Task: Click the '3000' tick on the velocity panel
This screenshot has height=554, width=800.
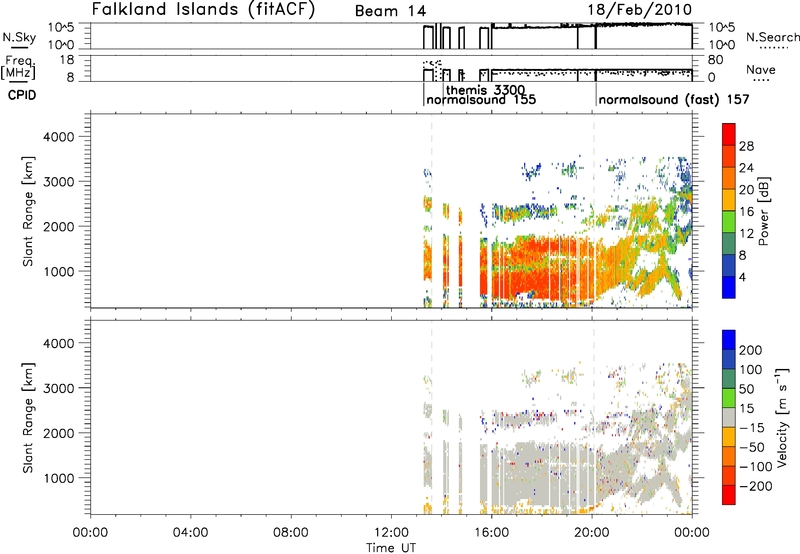Action: click(x=58, y=388)
